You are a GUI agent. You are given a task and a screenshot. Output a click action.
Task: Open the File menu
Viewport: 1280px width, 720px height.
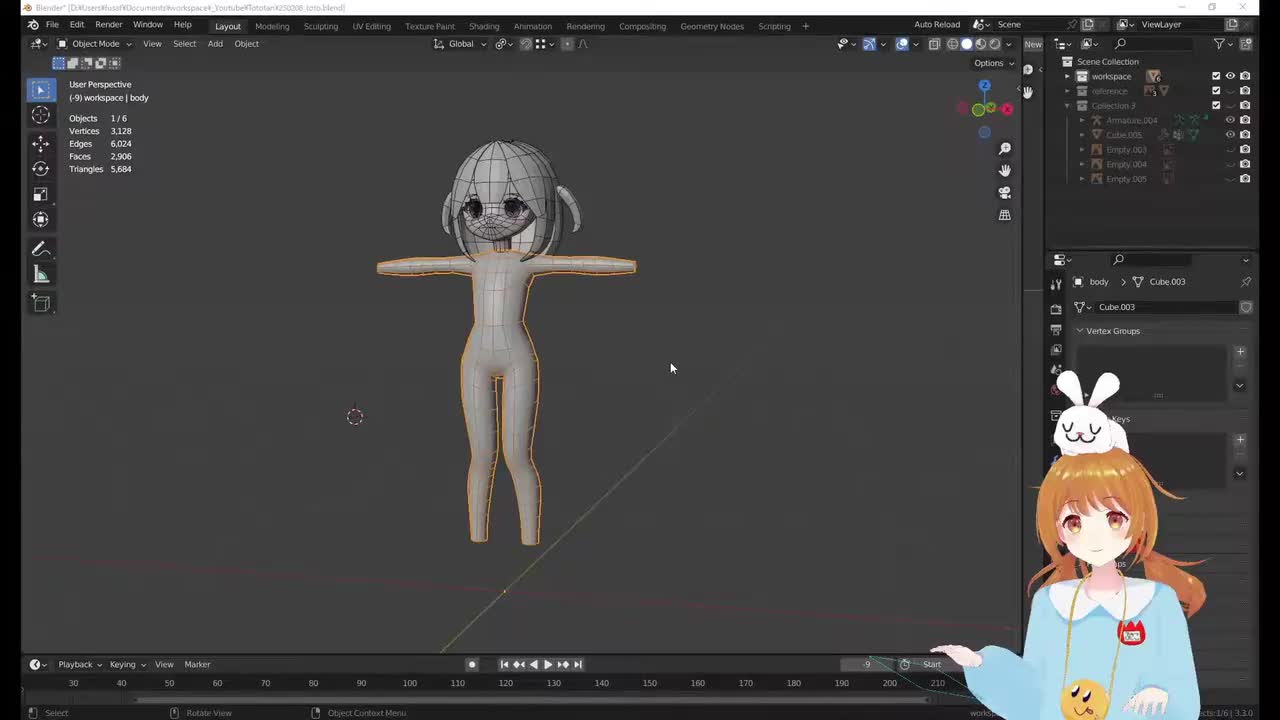pyautogui.click(x=52, y=25)
